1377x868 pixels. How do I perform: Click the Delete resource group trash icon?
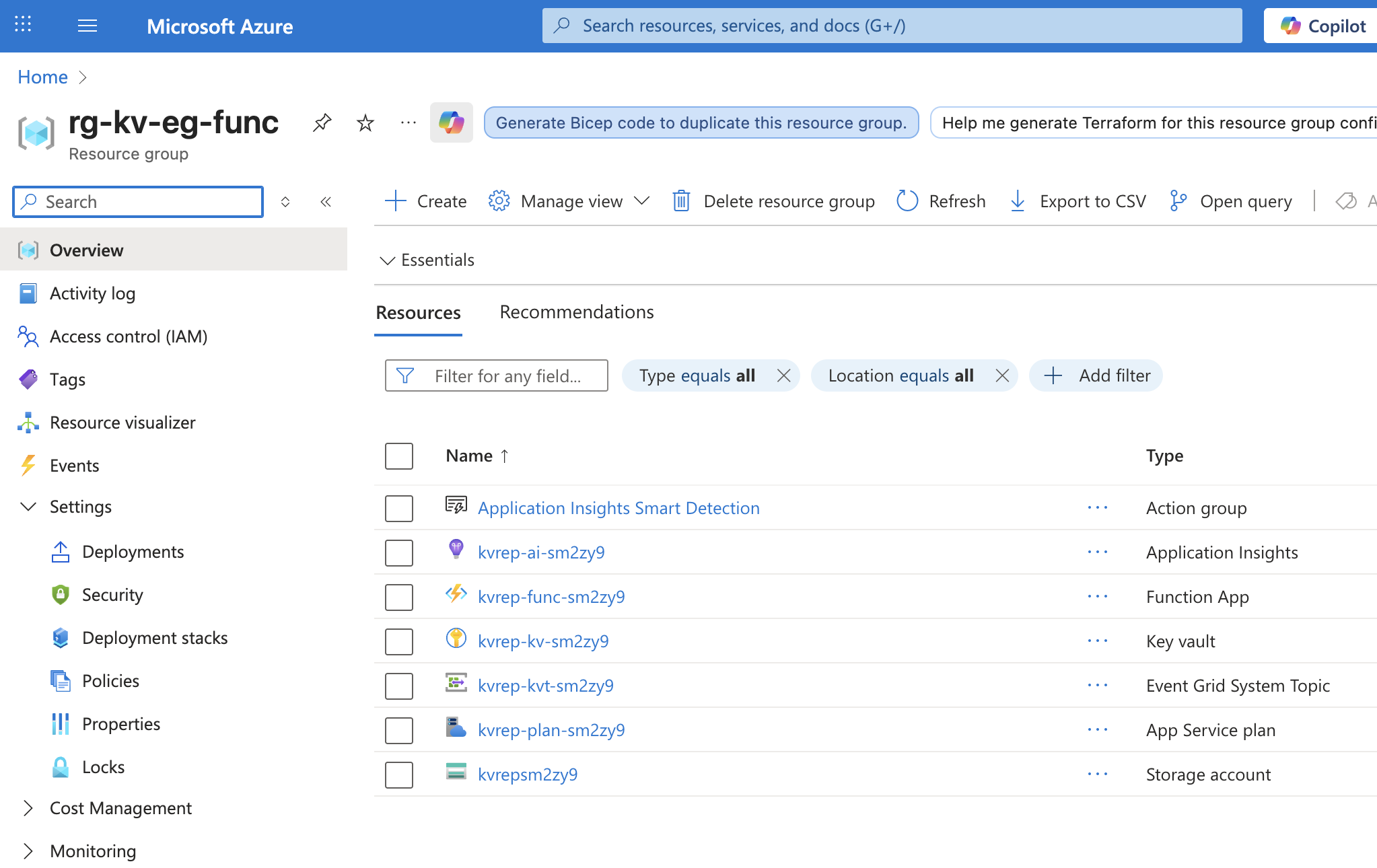[681, 201]
